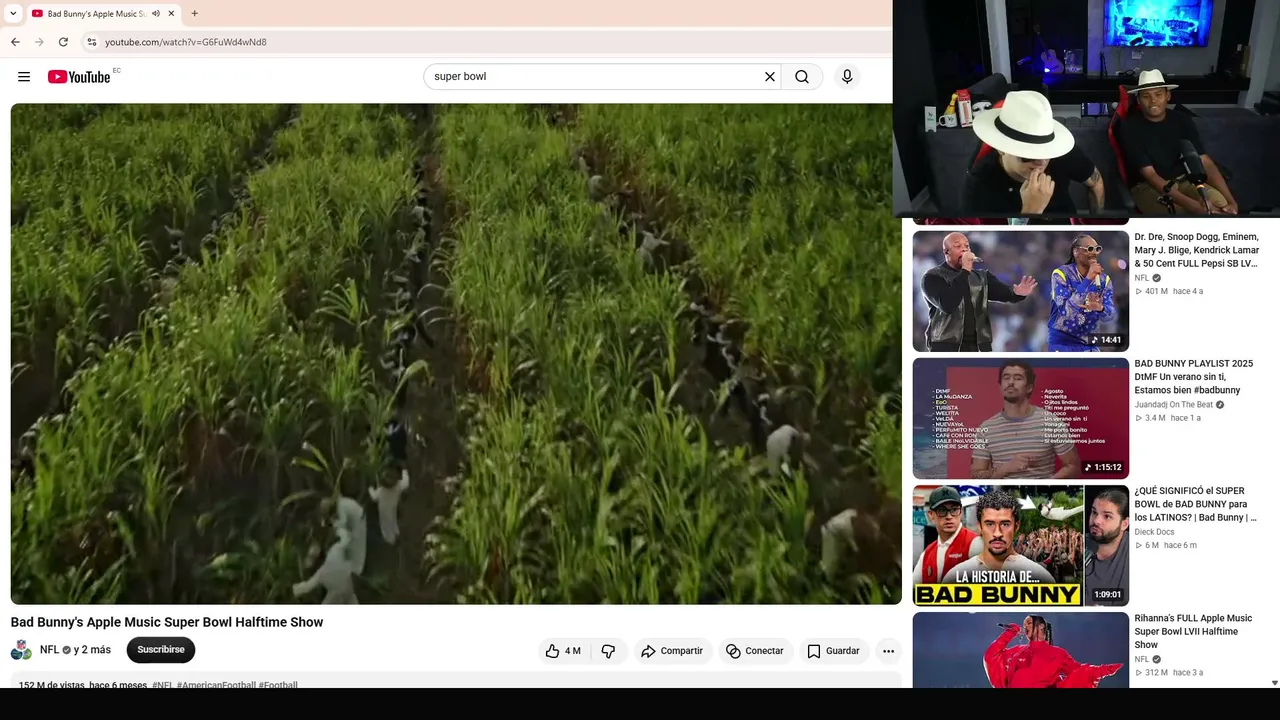
Task: Open the 'La historia de Bad Bunny' thumbnail
Action: (x=1021, y=545)
